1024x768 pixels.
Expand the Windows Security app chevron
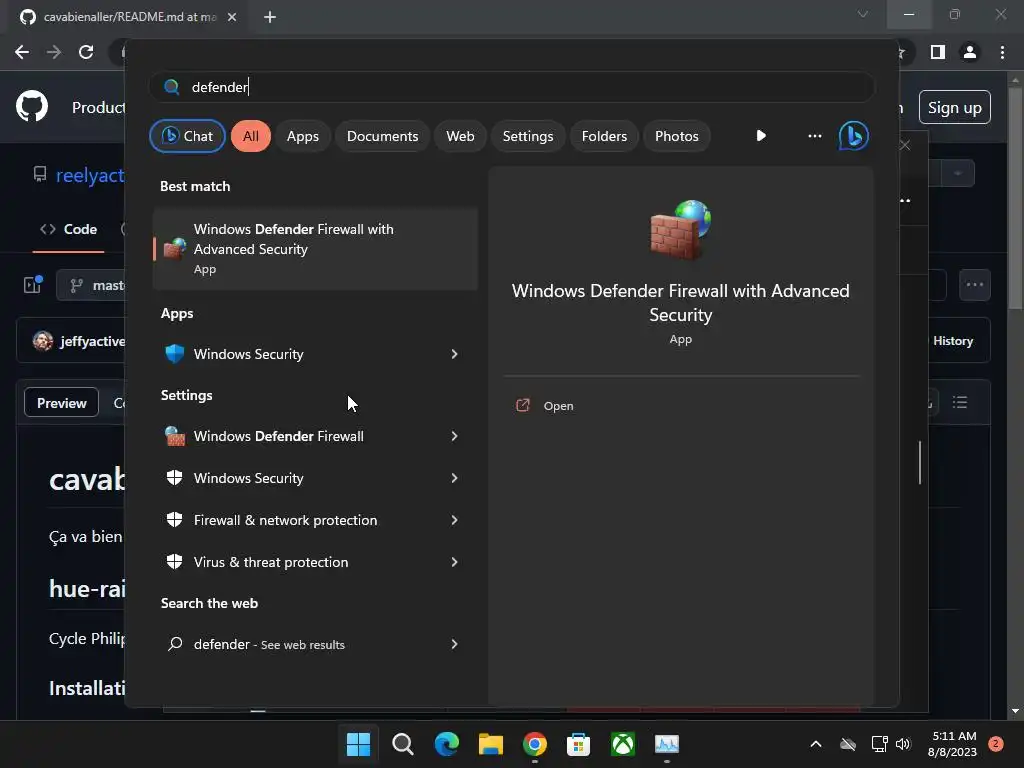pos(455,354)
